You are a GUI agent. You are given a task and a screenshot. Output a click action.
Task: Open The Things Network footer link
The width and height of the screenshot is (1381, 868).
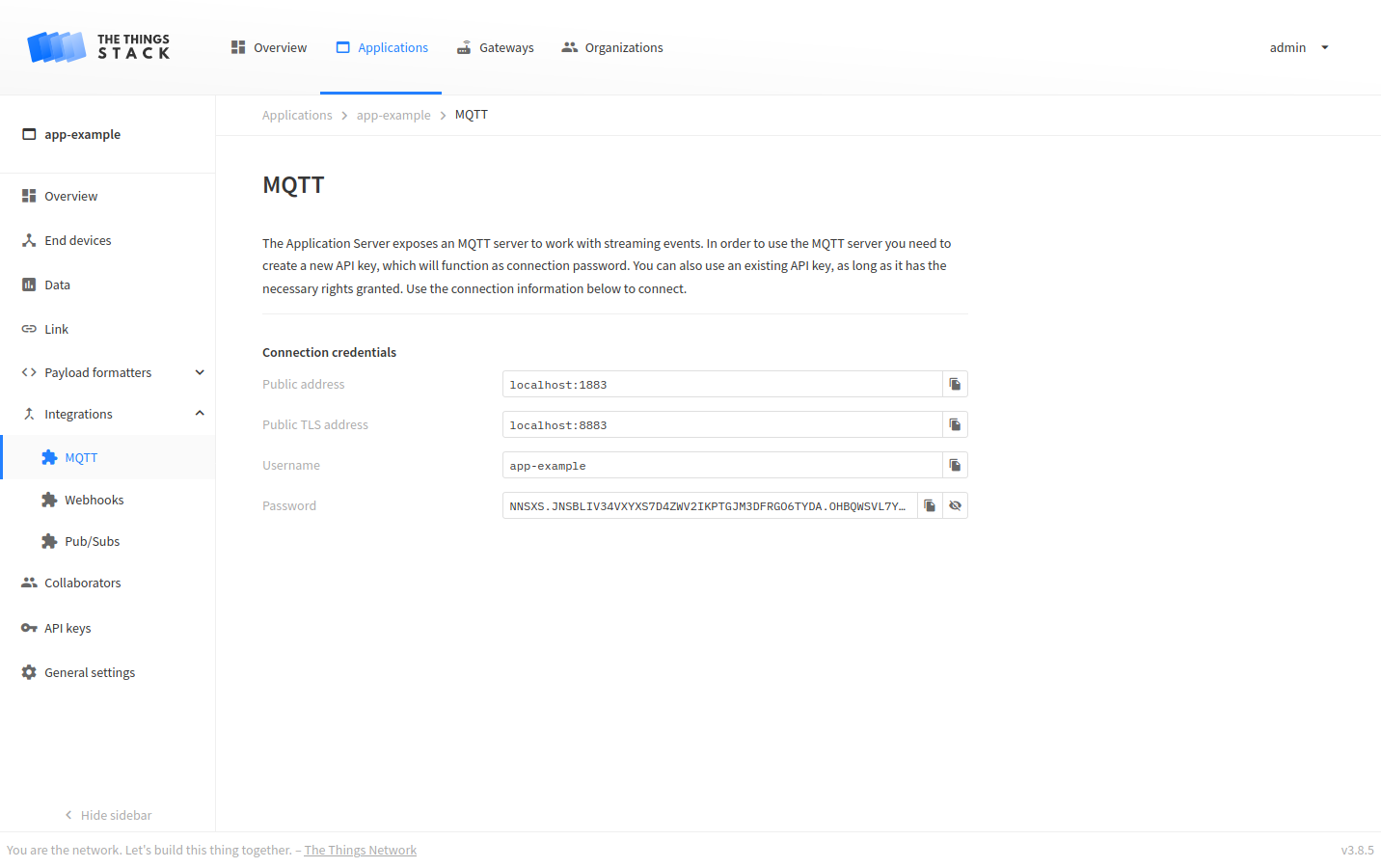click(x=360, y=850)
